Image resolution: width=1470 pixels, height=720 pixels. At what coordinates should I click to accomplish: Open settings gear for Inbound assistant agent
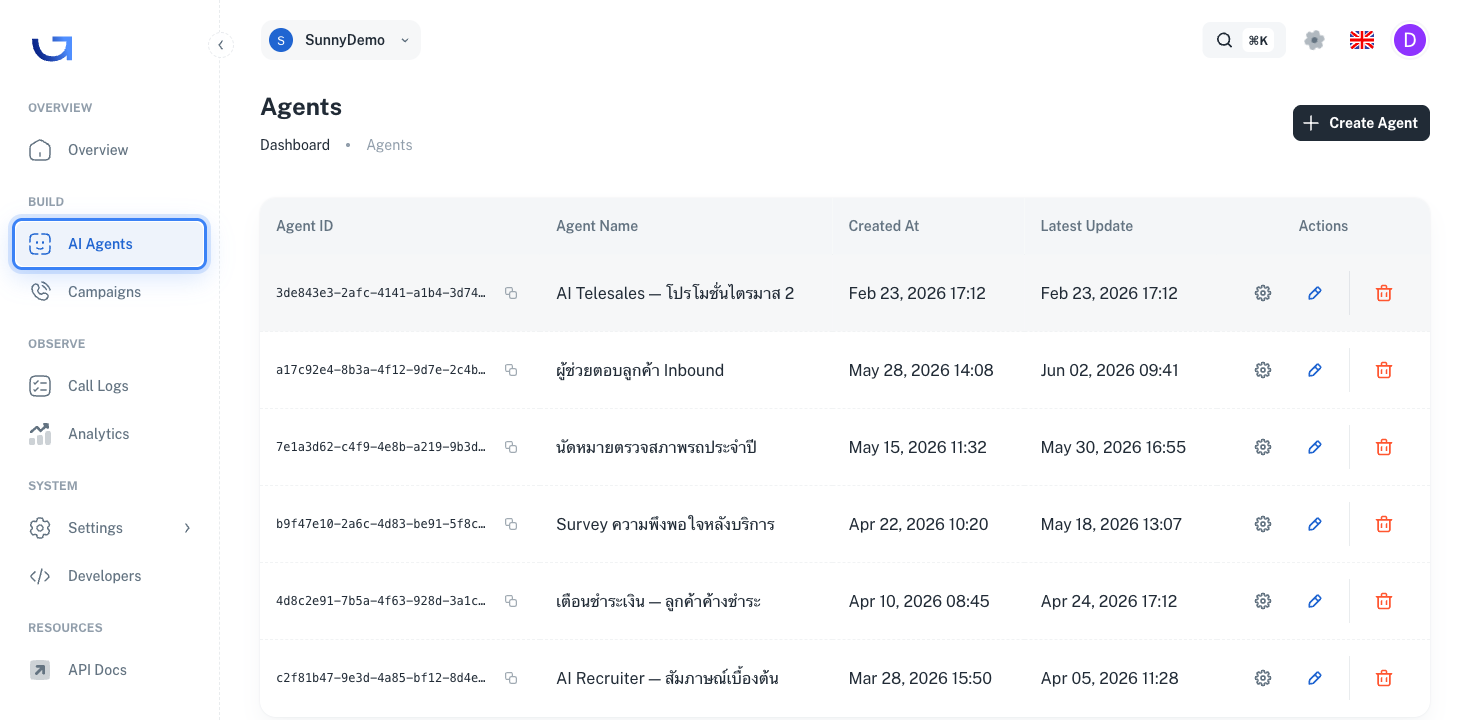[x=1263, y=370]
